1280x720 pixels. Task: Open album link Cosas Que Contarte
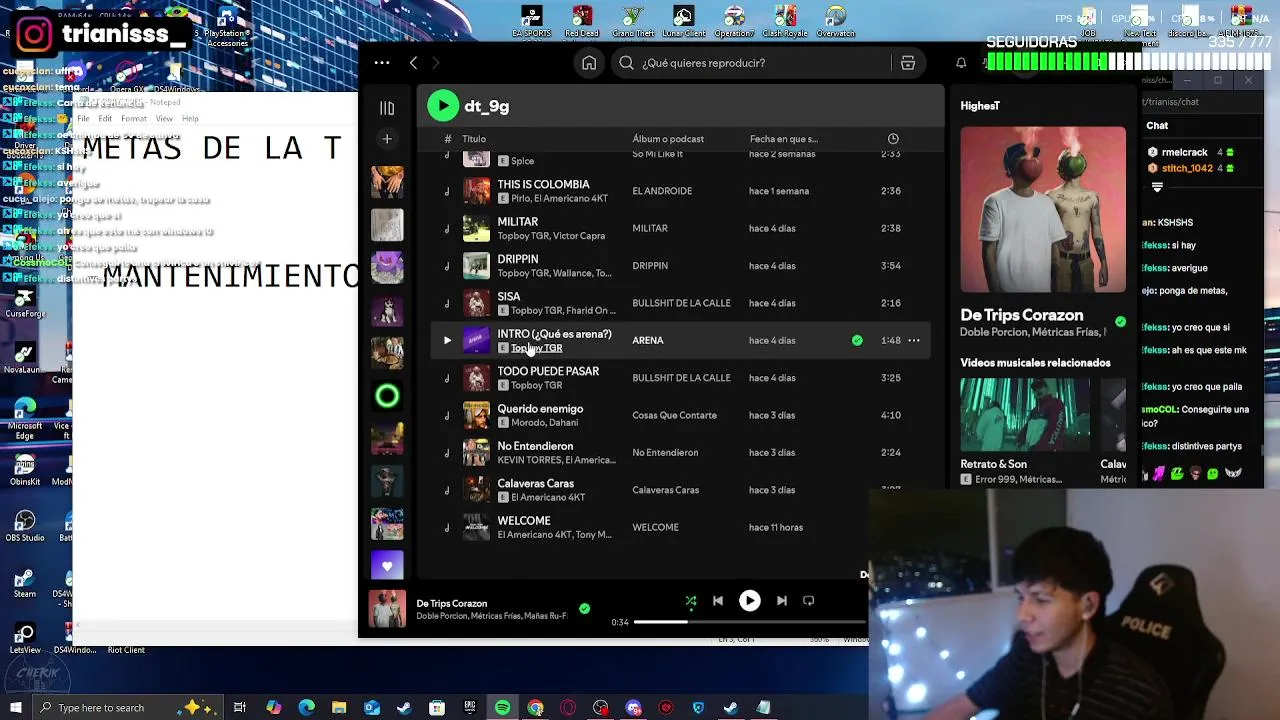tap(674, 415)
